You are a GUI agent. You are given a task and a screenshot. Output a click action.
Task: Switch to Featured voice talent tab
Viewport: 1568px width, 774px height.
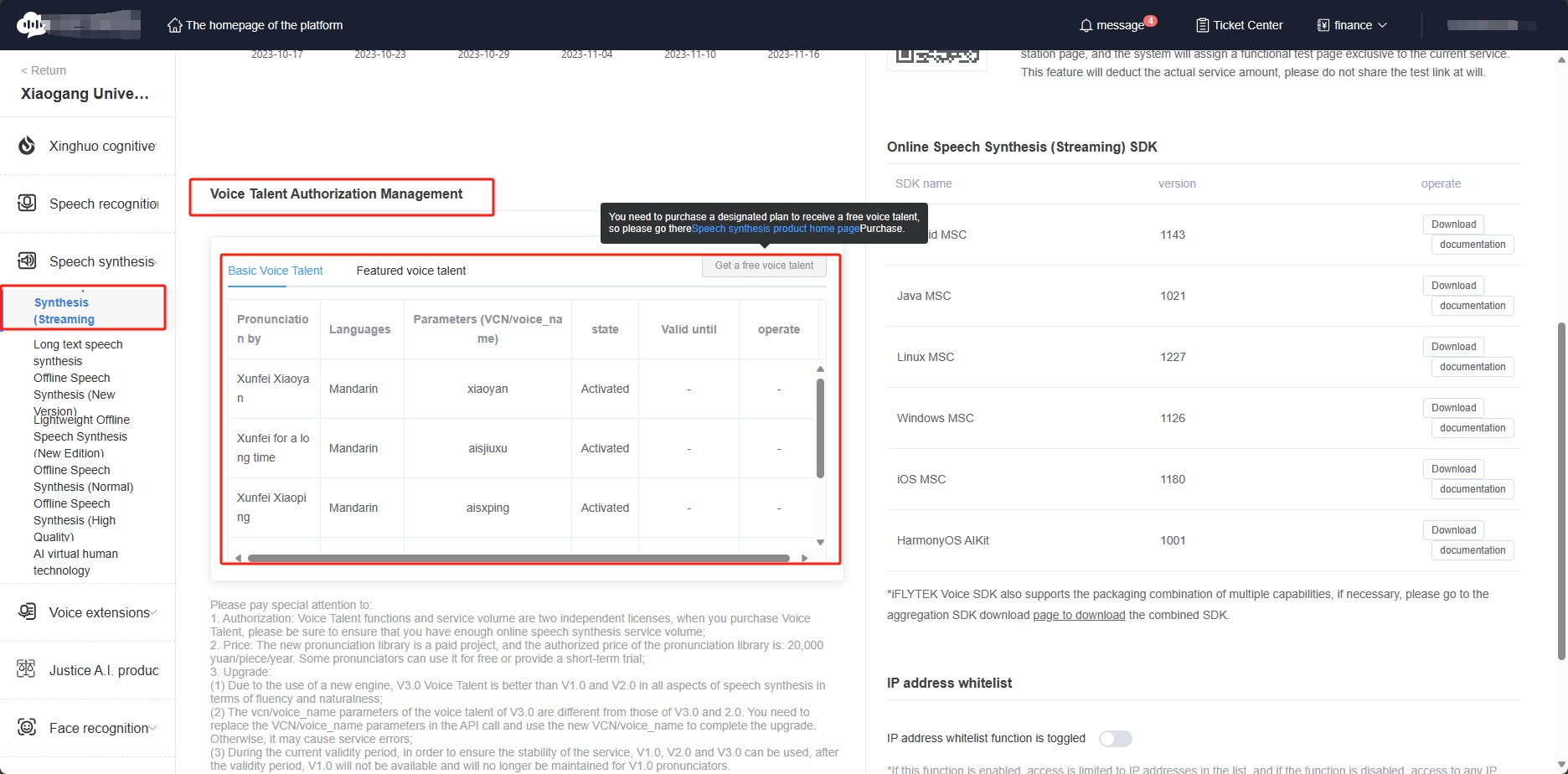[x=411, y=271]
